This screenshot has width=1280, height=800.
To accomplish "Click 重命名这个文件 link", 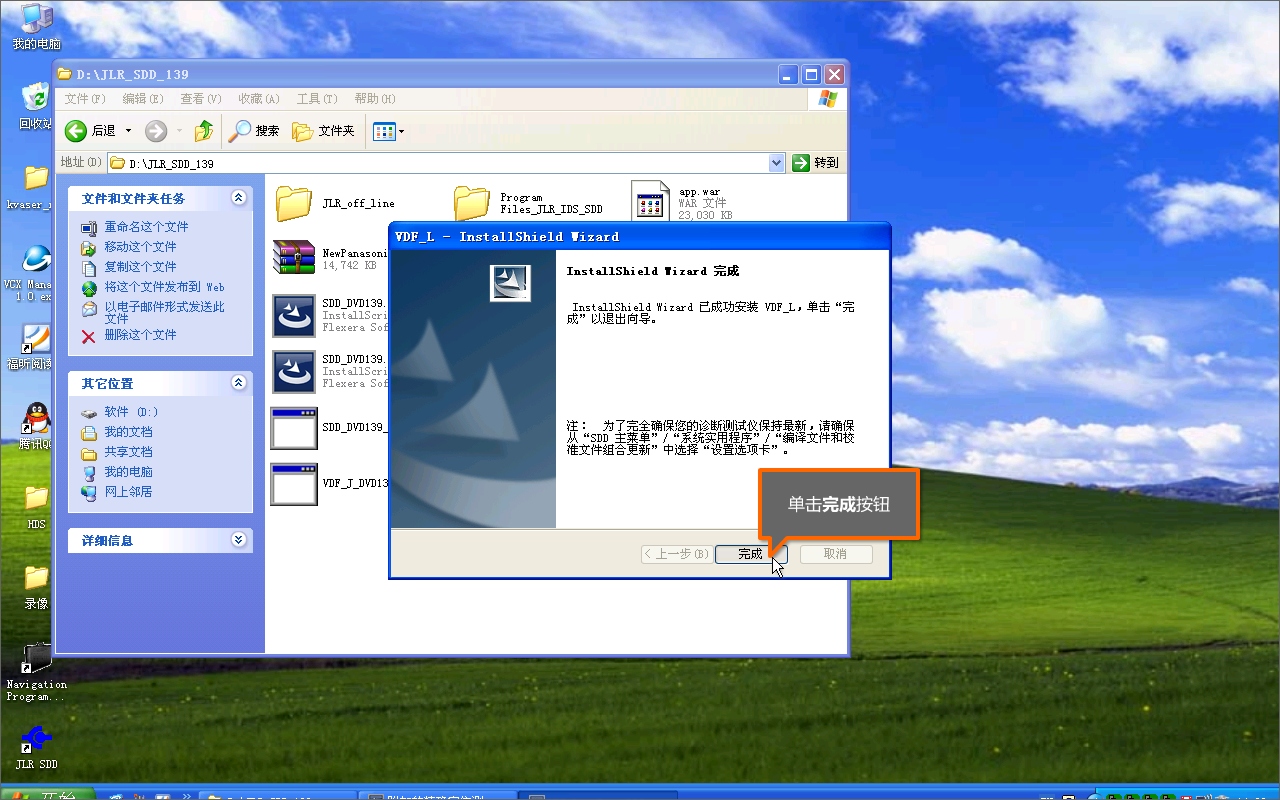I will [x=146, y=227].
